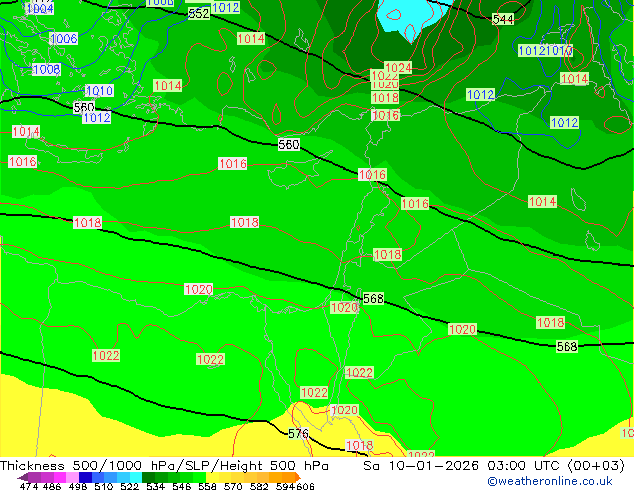Click the red 1024 pressure label
The height and width of the screenshot is (490, 634).
pyautogui.click(x=398, y=67)
